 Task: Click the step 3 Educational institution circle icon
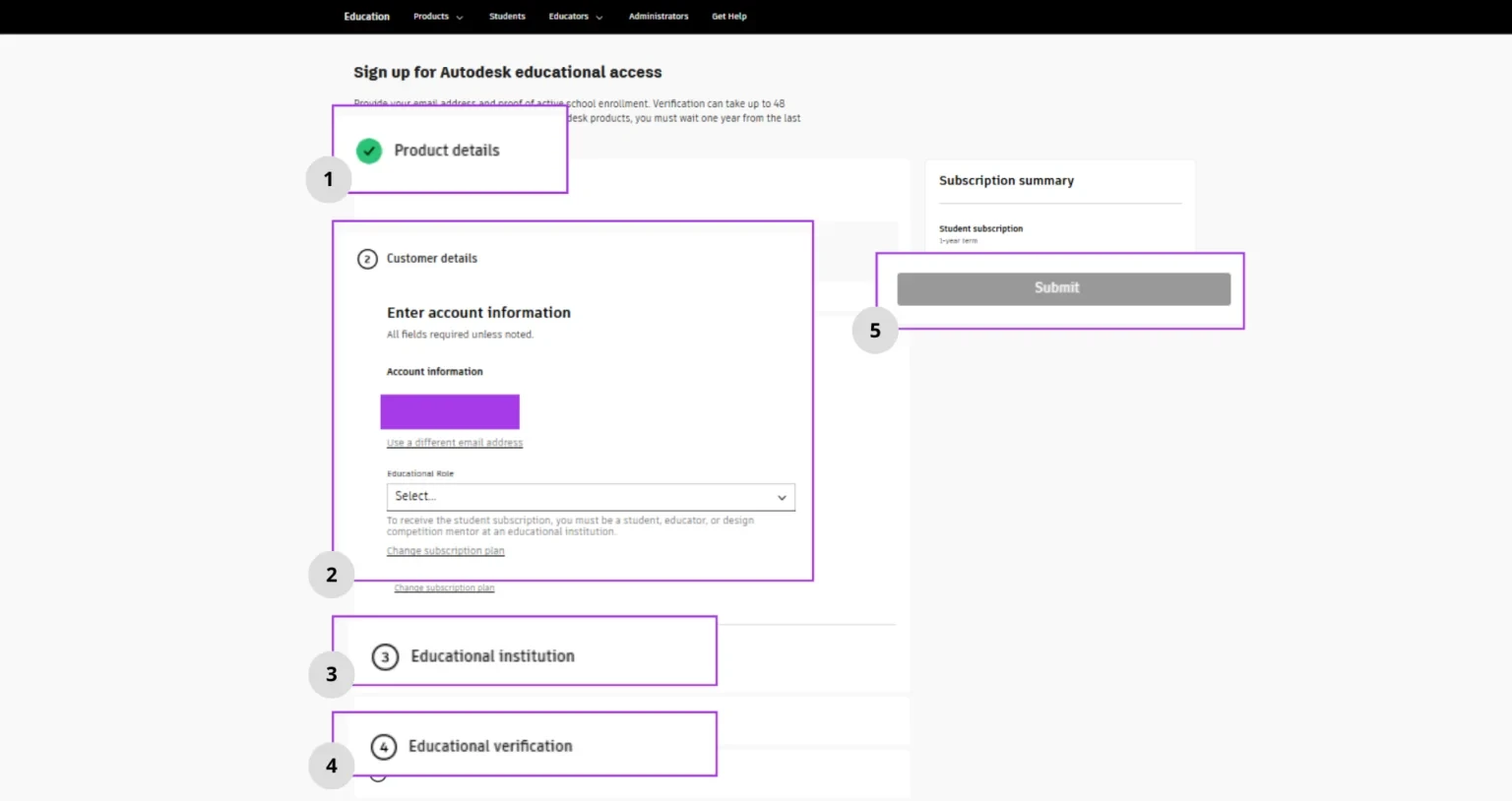click(385, 656)
